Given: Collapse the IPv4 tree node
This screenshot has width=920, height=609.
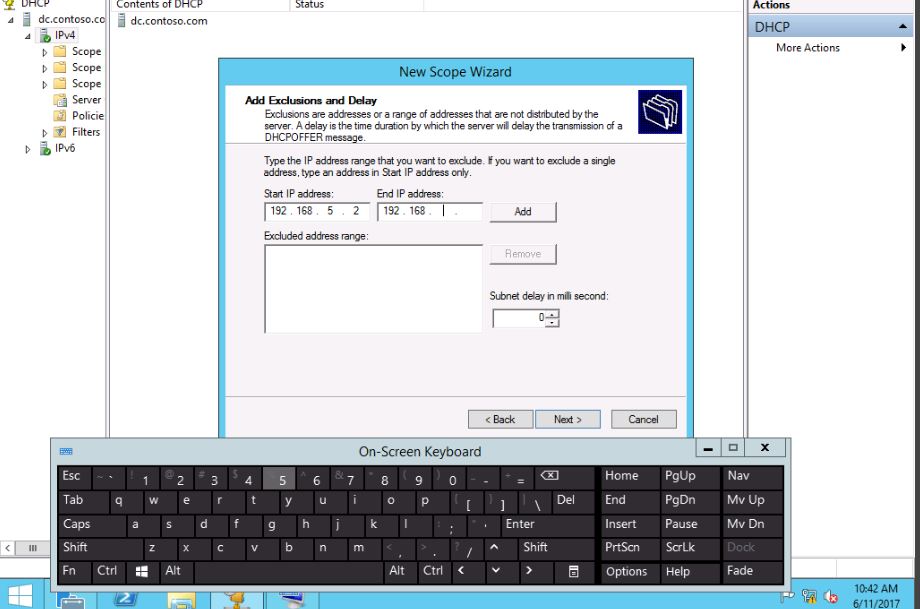Looking at the screenshot, I should (x=28, y=36).
